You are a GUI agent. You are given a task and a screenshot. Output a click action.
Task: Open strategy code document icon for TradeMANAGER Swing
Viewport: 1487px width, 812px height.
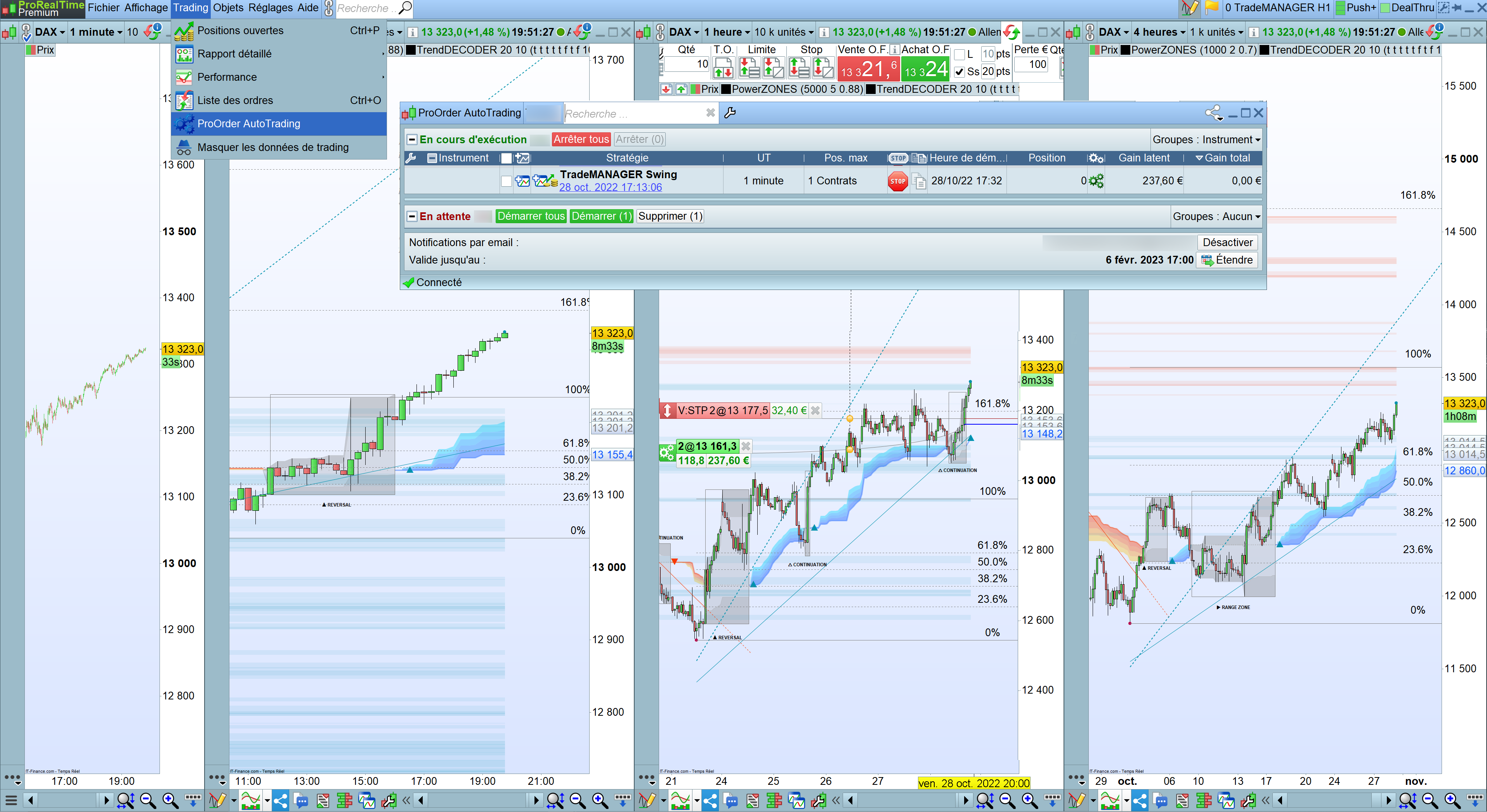click(x=920, y=181)
